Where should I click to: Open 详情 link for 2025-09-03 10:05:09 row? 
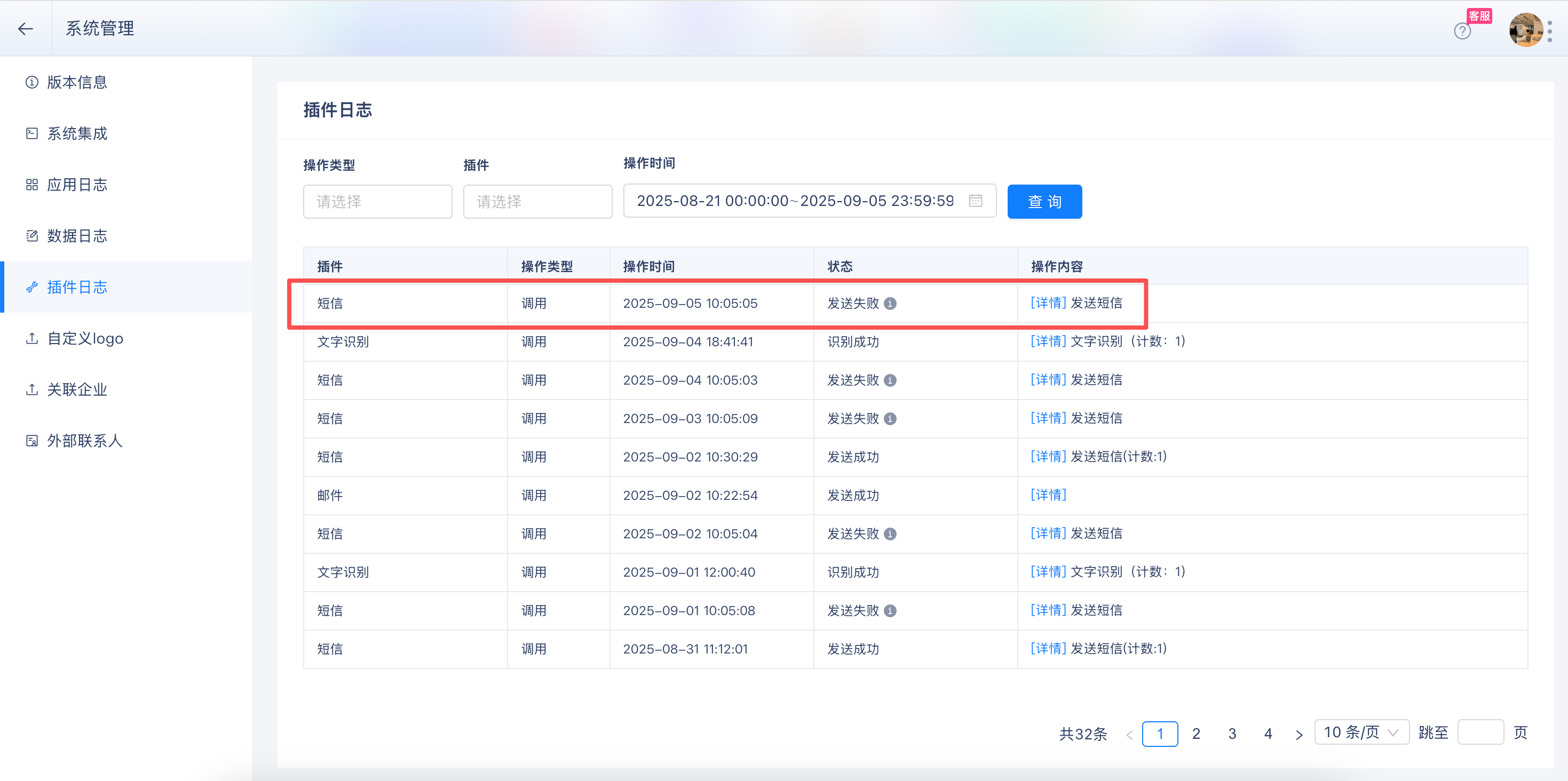click(x=1048, y=418)
